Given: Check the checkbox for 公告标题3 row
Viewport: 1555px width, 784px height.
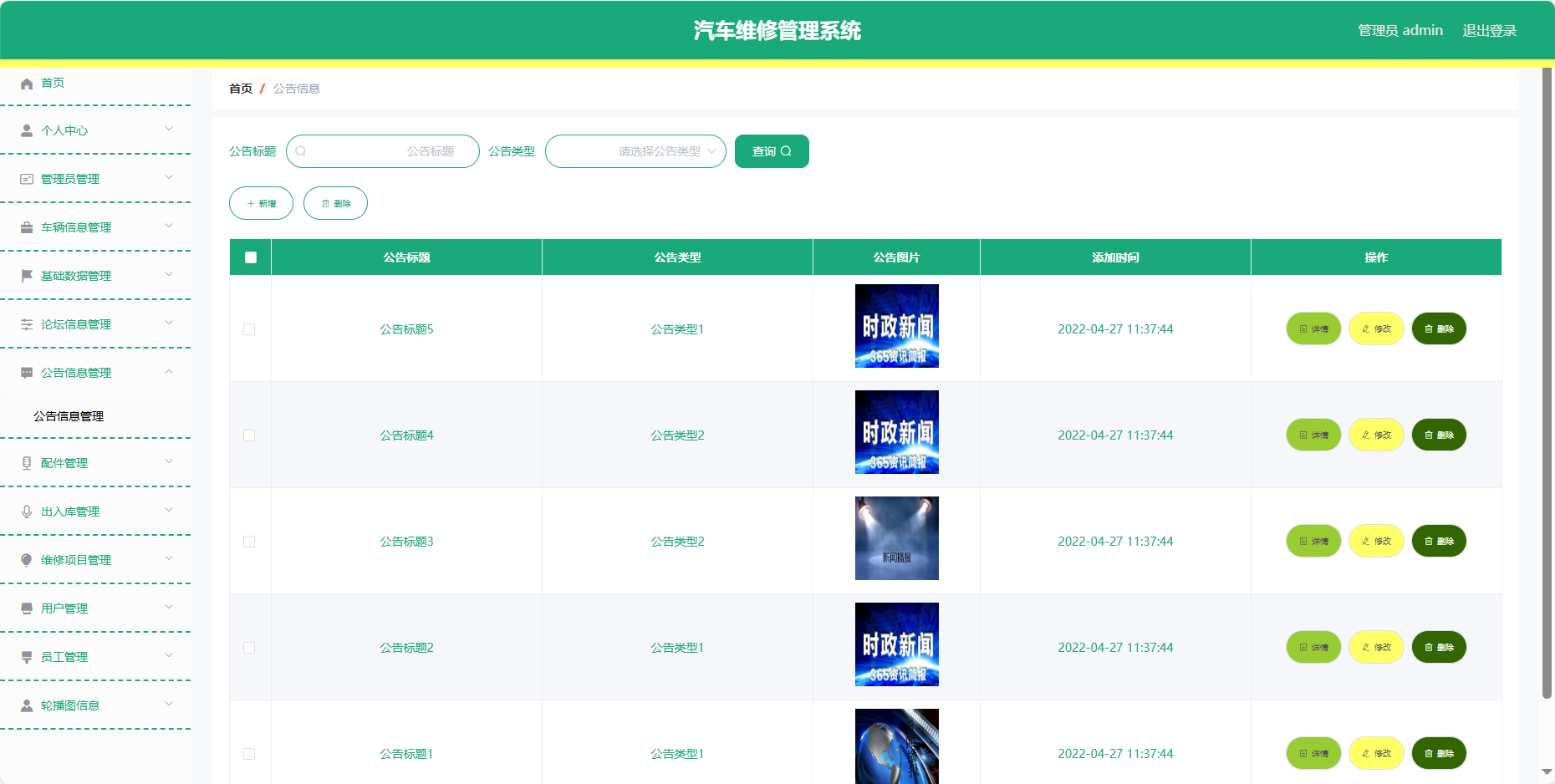Looking at the screenshot, I should click(249, 542).
